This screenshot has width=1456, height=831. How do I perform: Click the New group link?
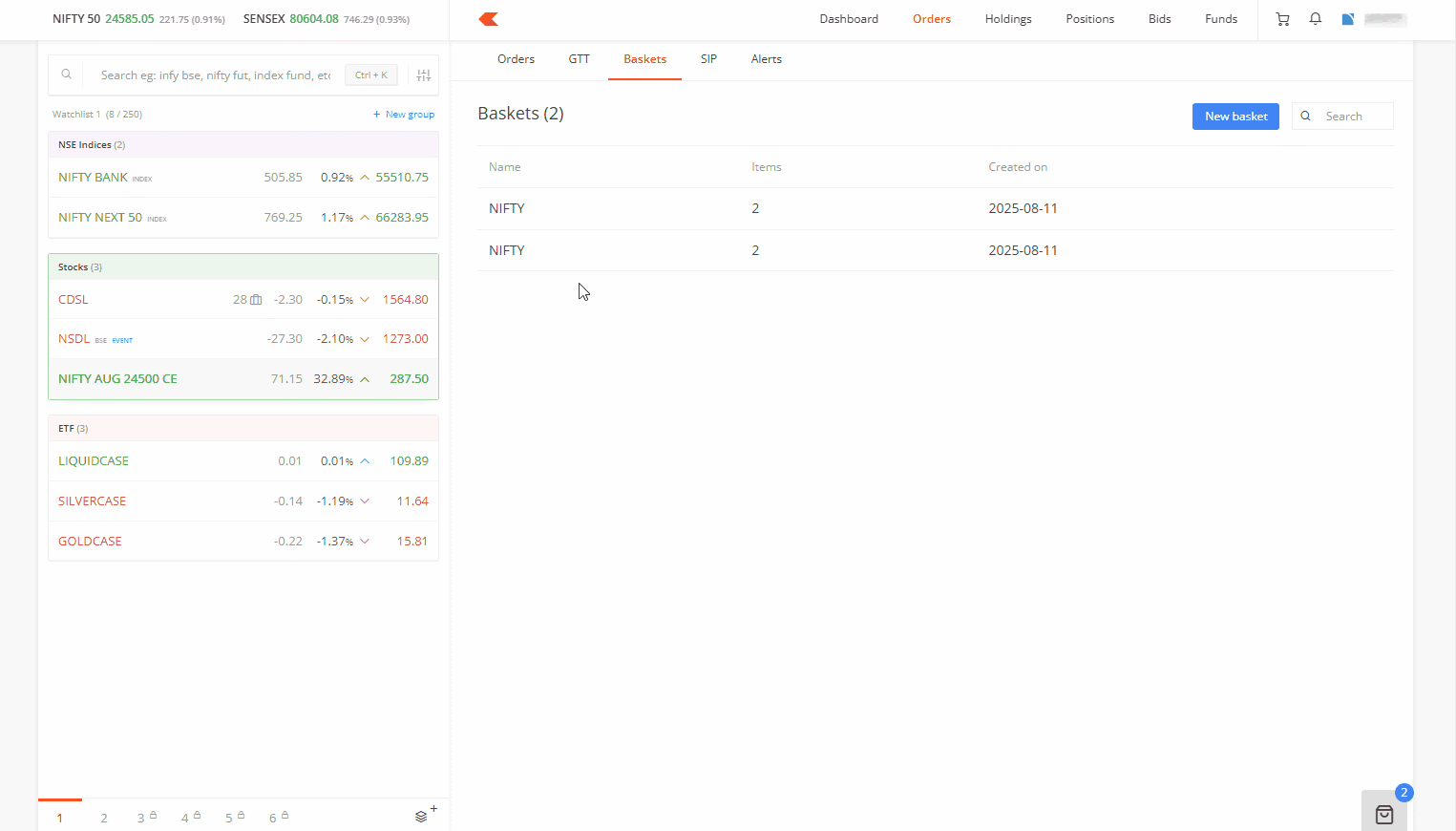pyautogui.click(x=404, y=115)
